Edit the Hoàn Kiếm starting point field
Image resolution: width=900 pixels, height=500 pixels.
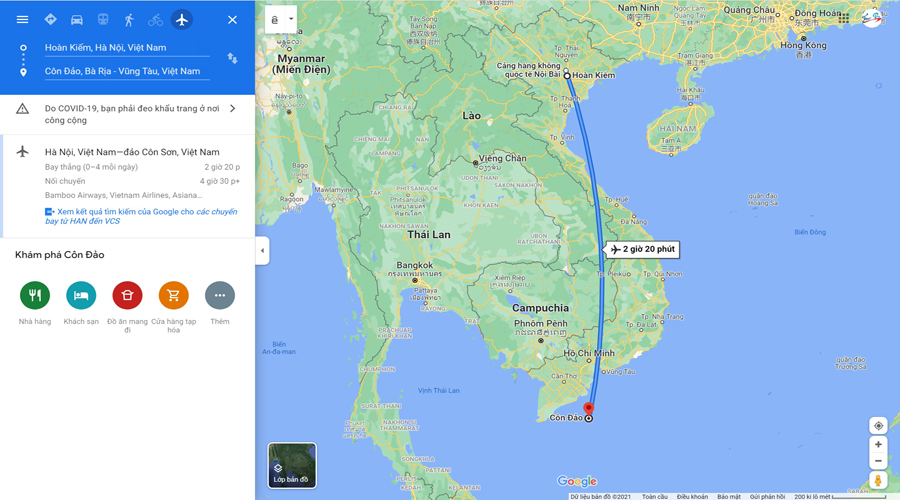pyautogui.click(x=127, y=48)
